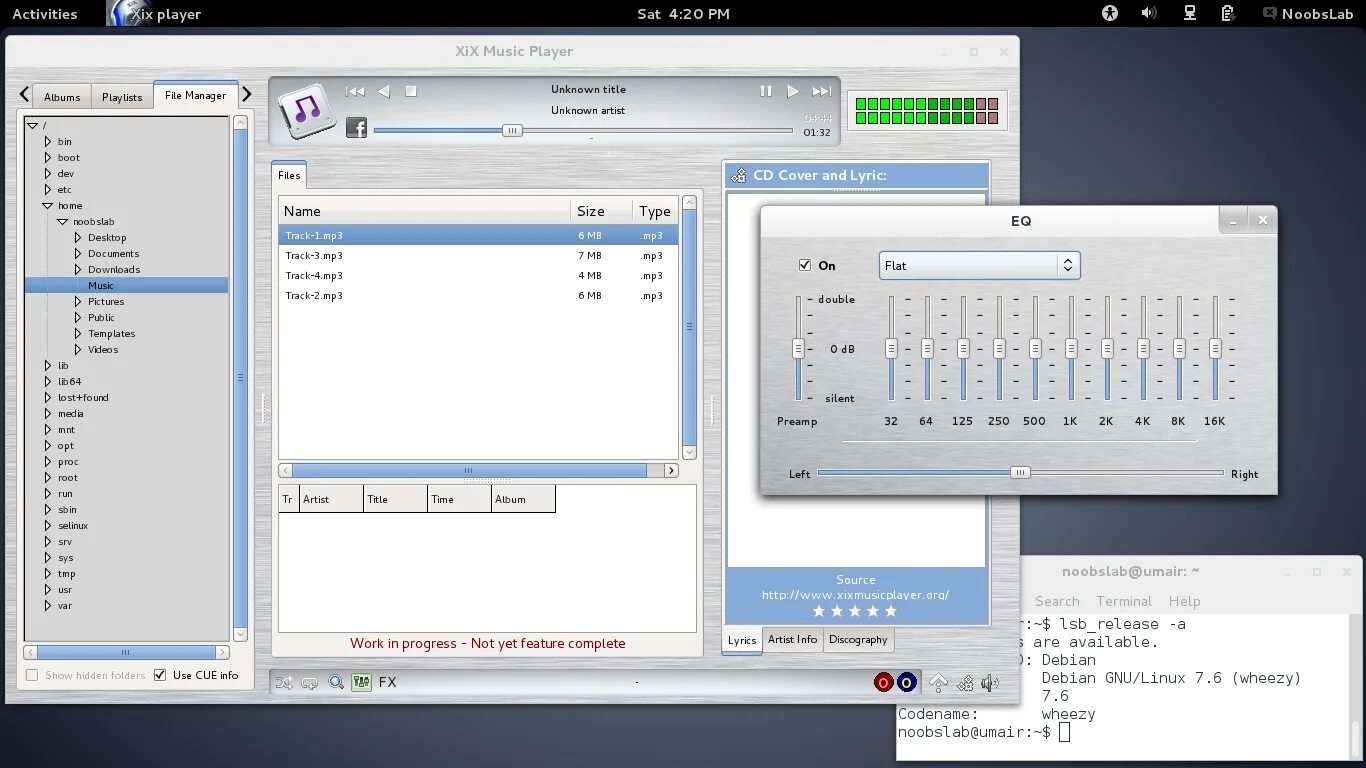Skip to the previous track
This screenshot has height=768, width=1366.
[x=355, y=91]
